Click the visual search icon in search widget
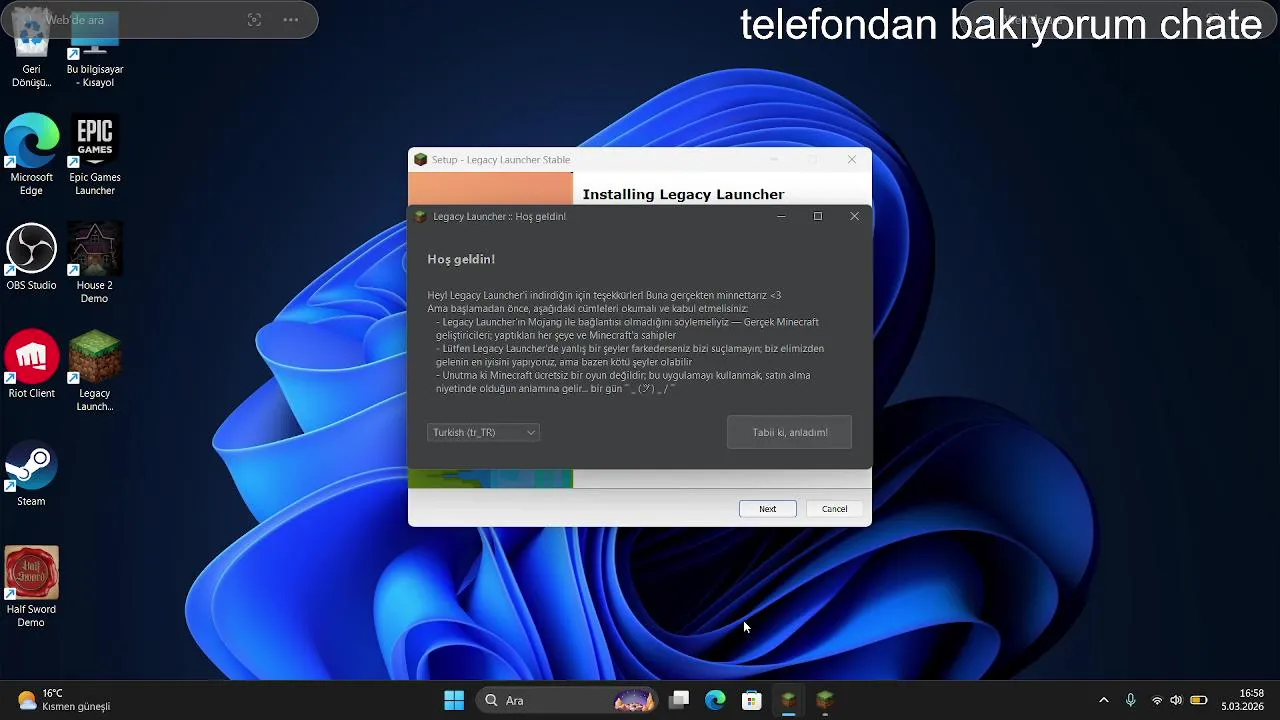 [x=254, y=20]
